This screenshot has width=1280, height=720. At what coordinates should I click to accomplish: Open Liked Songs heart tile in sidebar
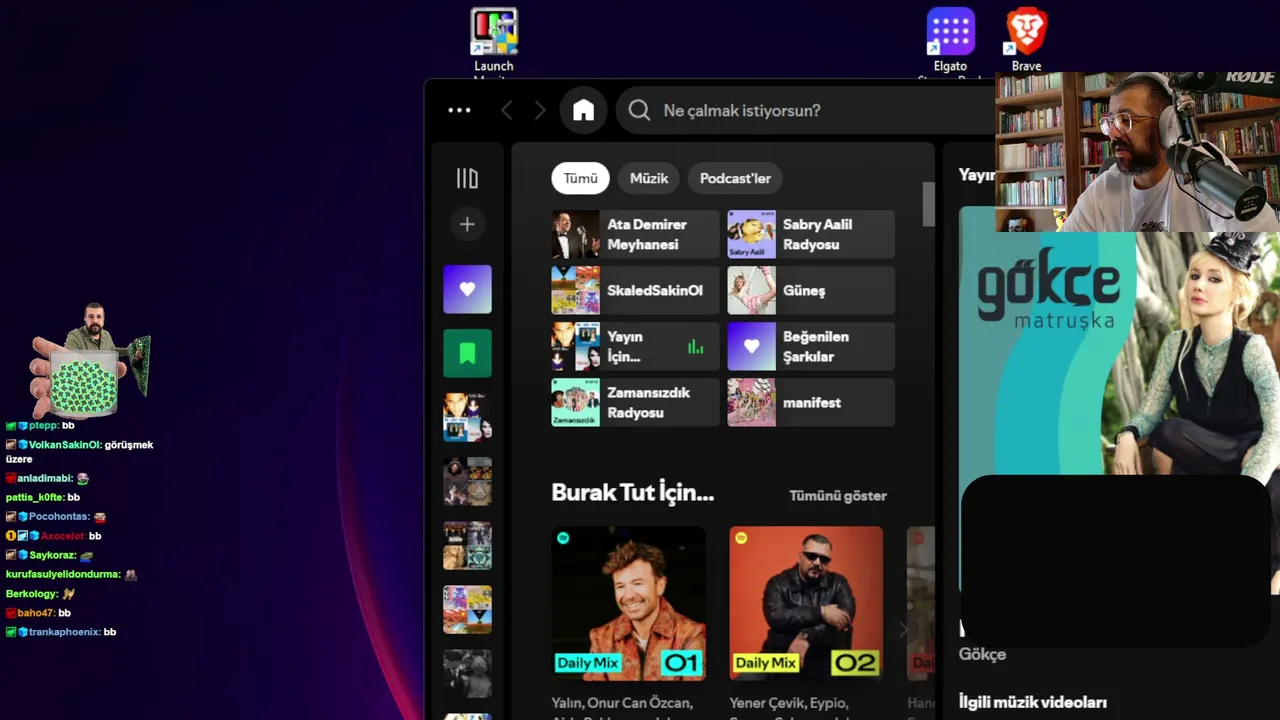tap(467, 289)
